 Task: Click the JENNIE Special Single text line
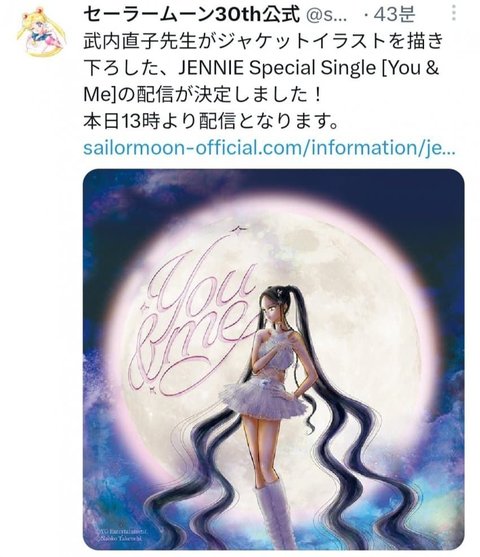coord(261,67)
